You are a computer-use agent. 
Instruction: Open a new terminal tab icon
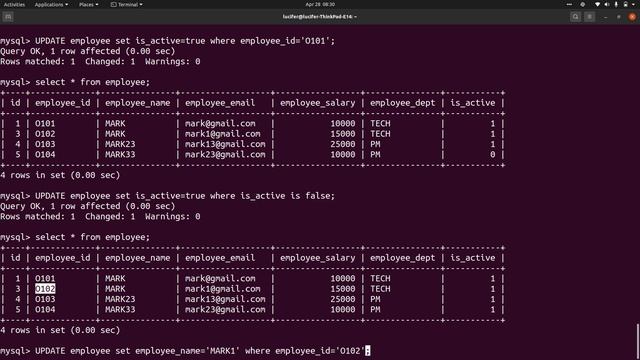8,17
